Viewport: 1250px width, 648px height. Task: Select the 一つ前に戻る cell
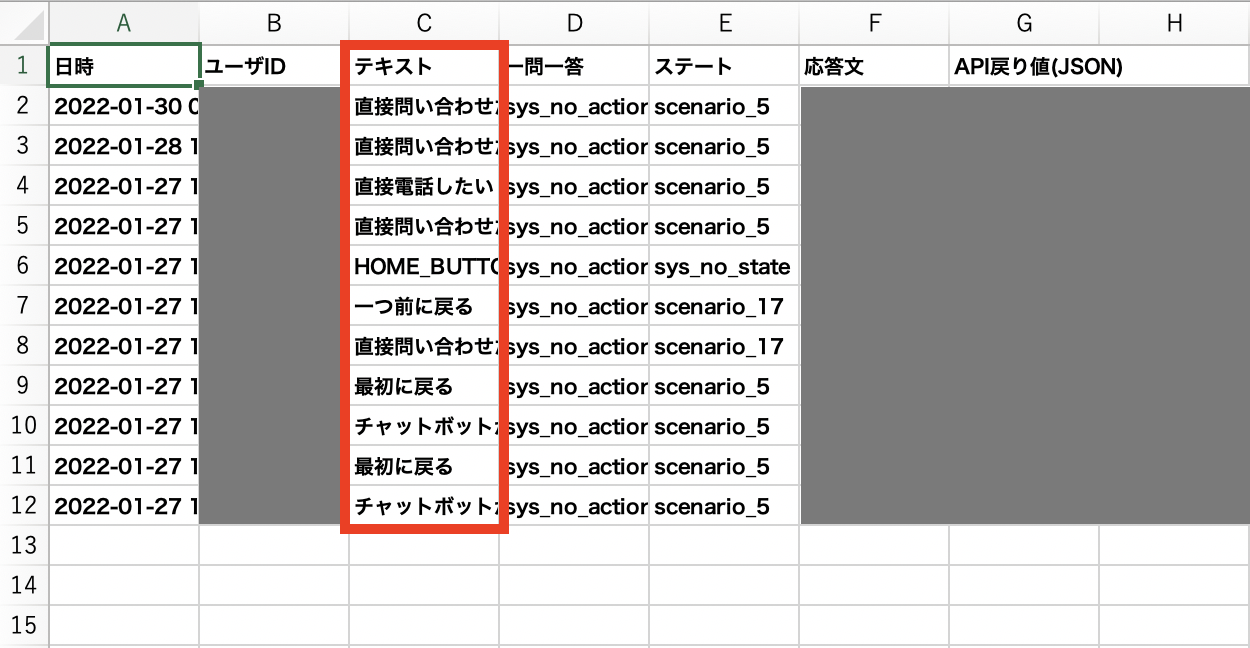pyautogui.click(x=424, y=306)
